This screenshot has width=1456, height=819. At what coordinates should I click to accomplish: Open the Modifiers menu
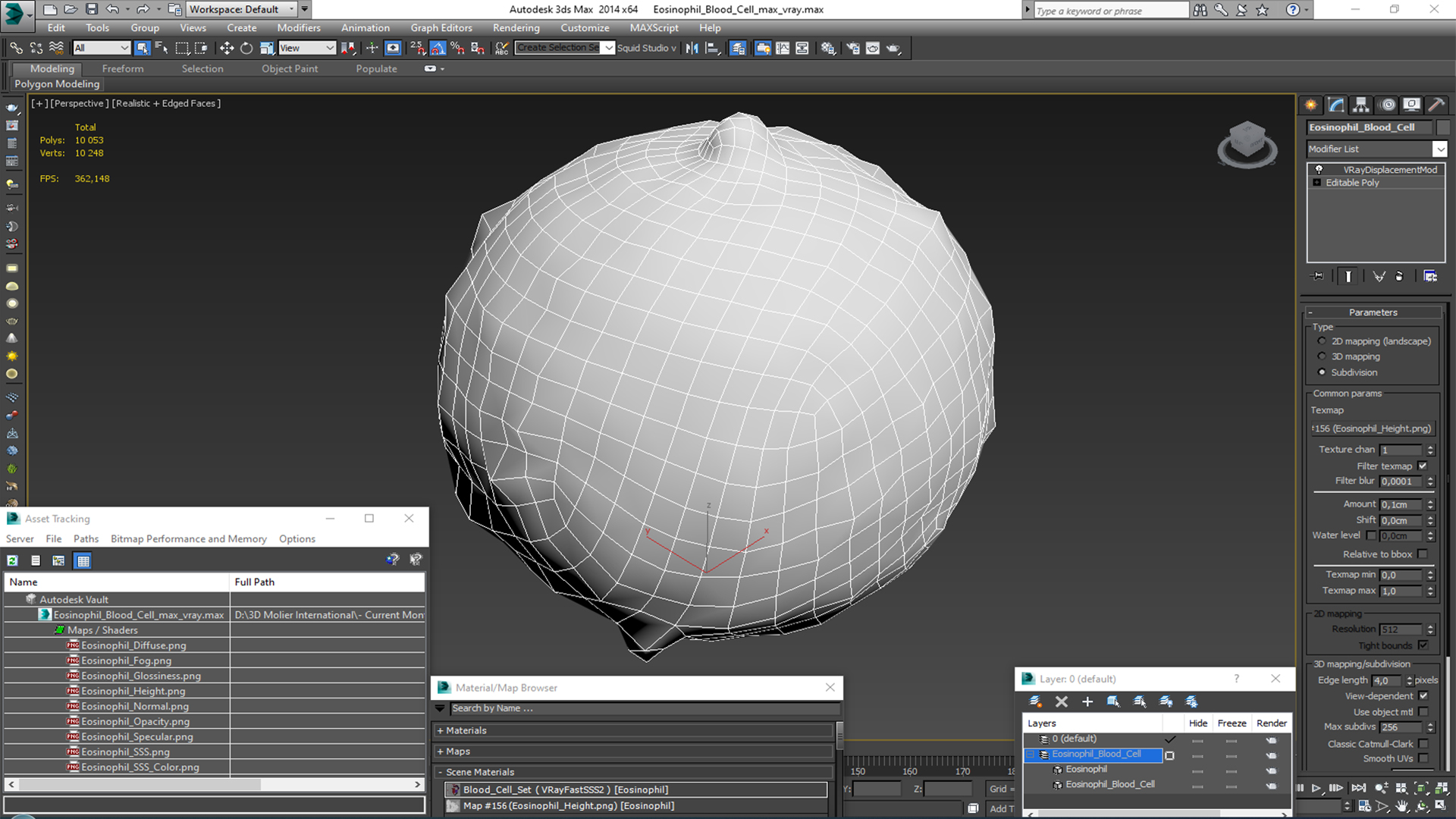pyautogui.click(x=299, y=28)
